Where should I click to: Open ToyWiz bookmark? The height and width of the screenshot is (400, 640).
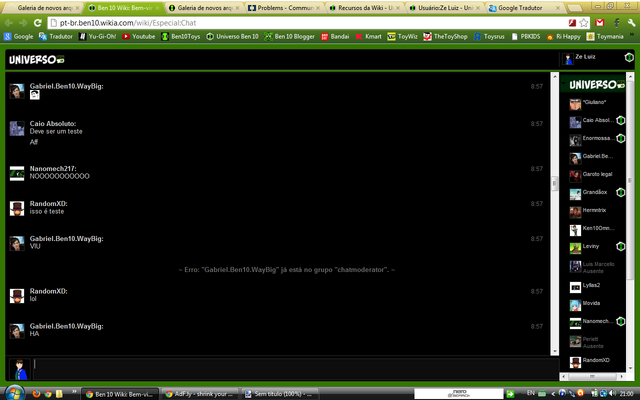tap(402, 36)
